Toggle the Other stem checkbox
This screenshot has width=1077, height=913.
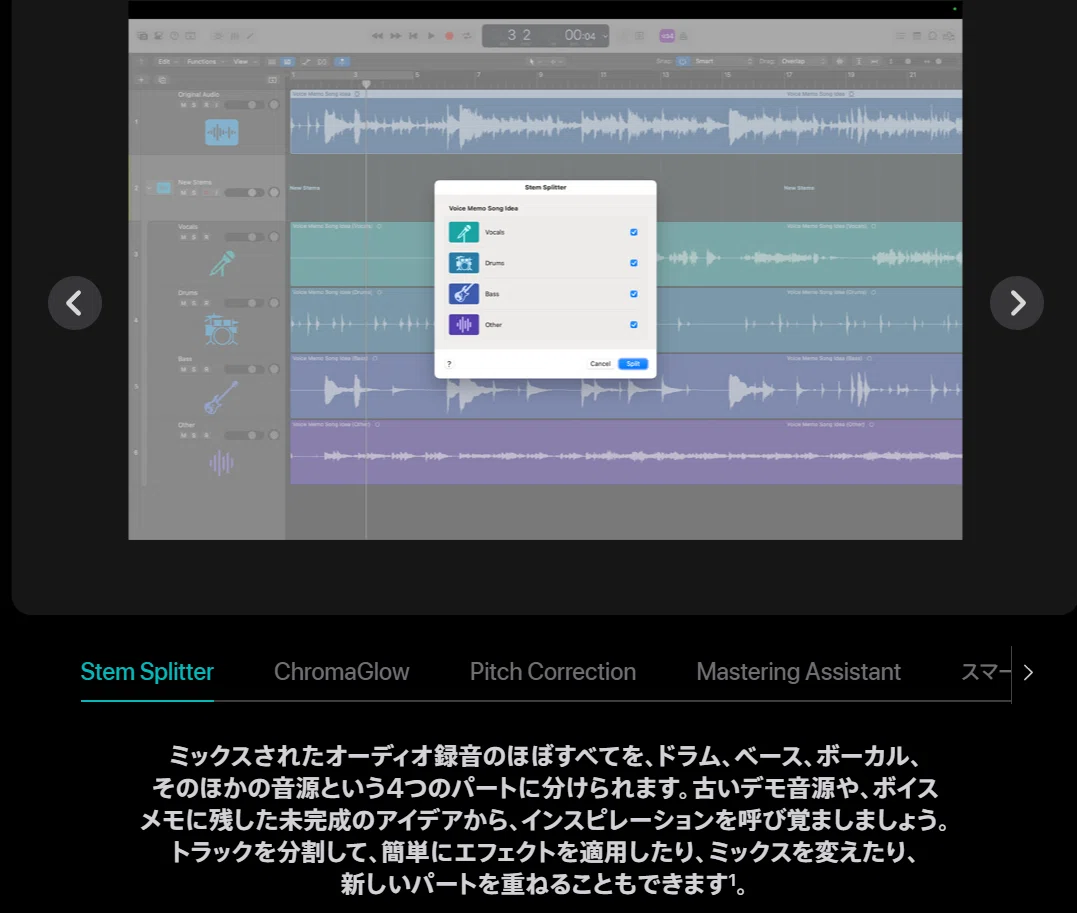pos(634,325)
